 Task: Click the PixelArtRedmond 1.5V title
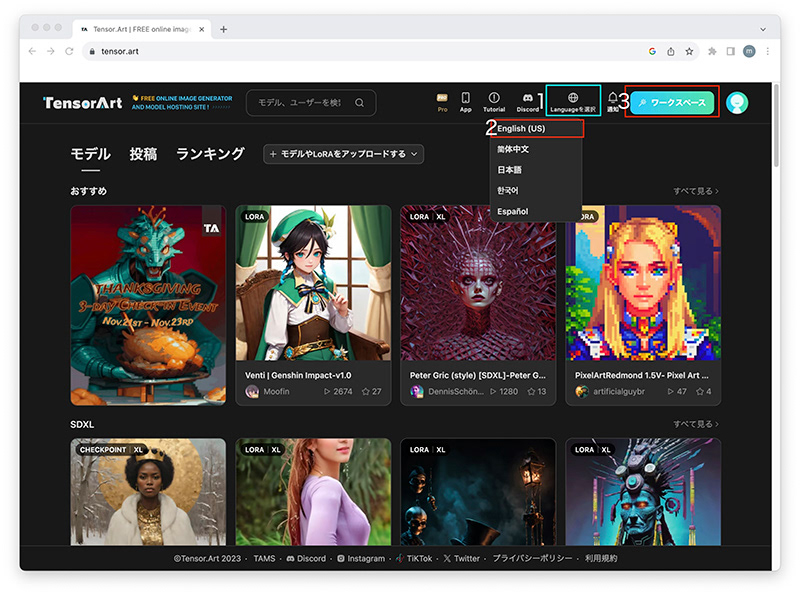641,375
